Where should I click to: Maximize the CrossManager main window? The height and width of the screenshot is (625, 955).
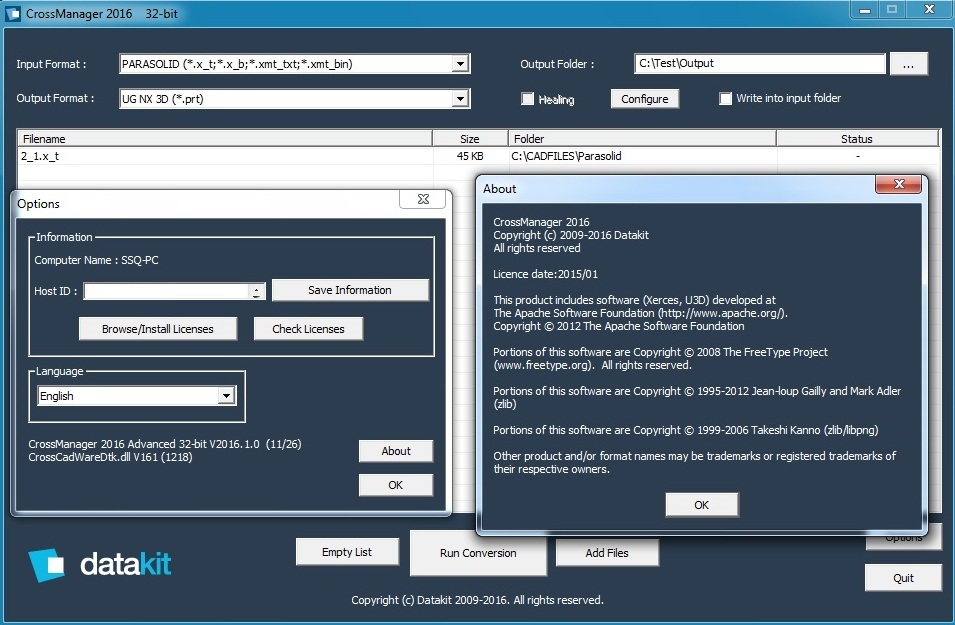coord(892,10)
